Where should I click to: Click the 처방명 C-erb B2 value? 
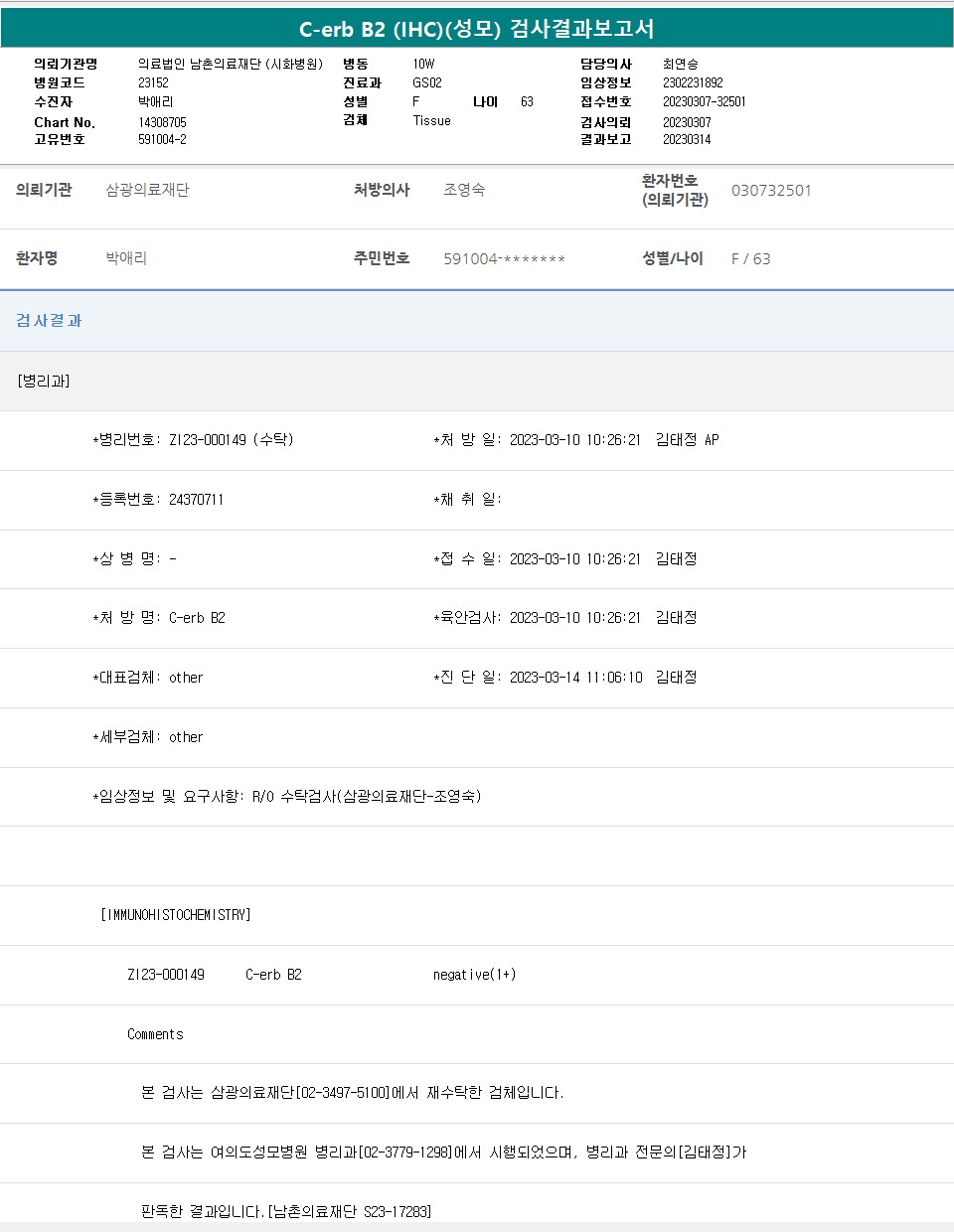coord(197,617)
